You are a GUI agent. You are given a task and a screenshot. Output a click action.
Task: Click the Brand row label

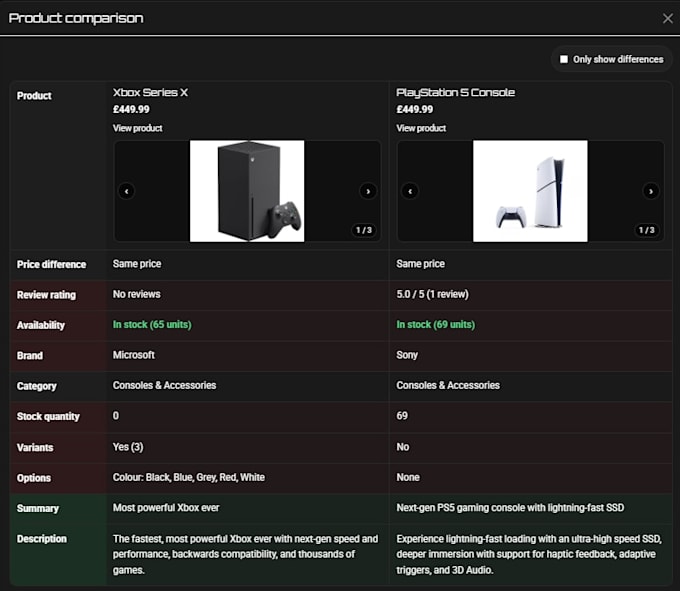pos(29,356)
